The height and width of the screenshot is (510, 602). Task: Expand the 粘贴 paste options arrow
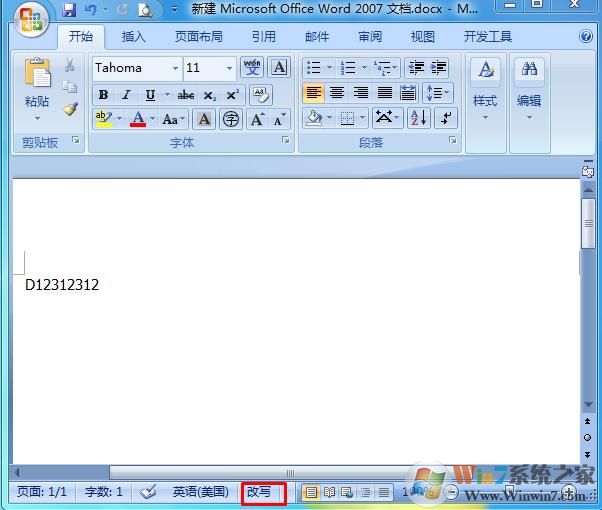(x=37, y=118)
